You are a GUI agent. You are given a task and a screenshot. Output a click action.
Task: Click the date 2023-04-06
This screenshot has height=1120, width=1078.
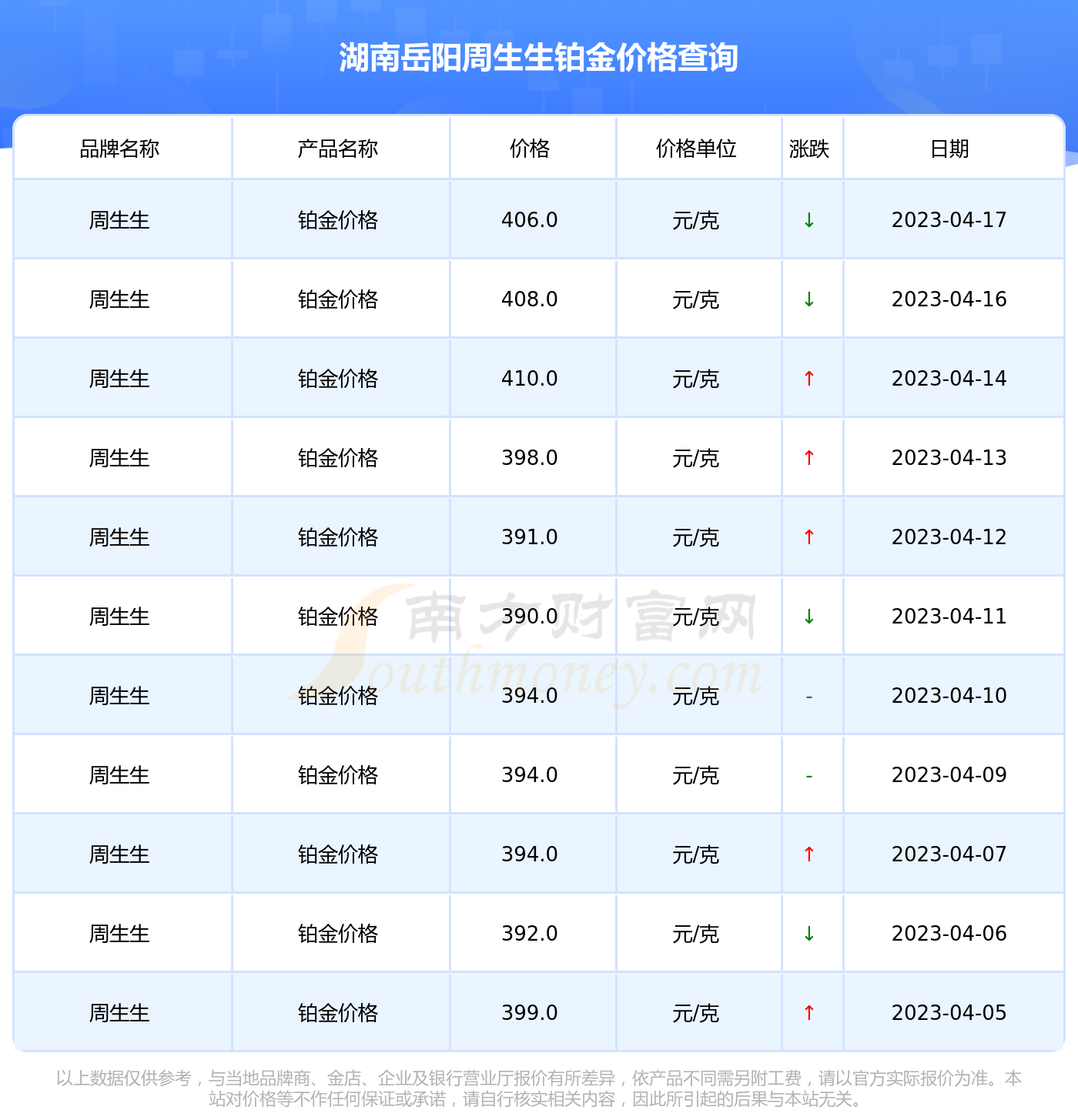point(949,934)
